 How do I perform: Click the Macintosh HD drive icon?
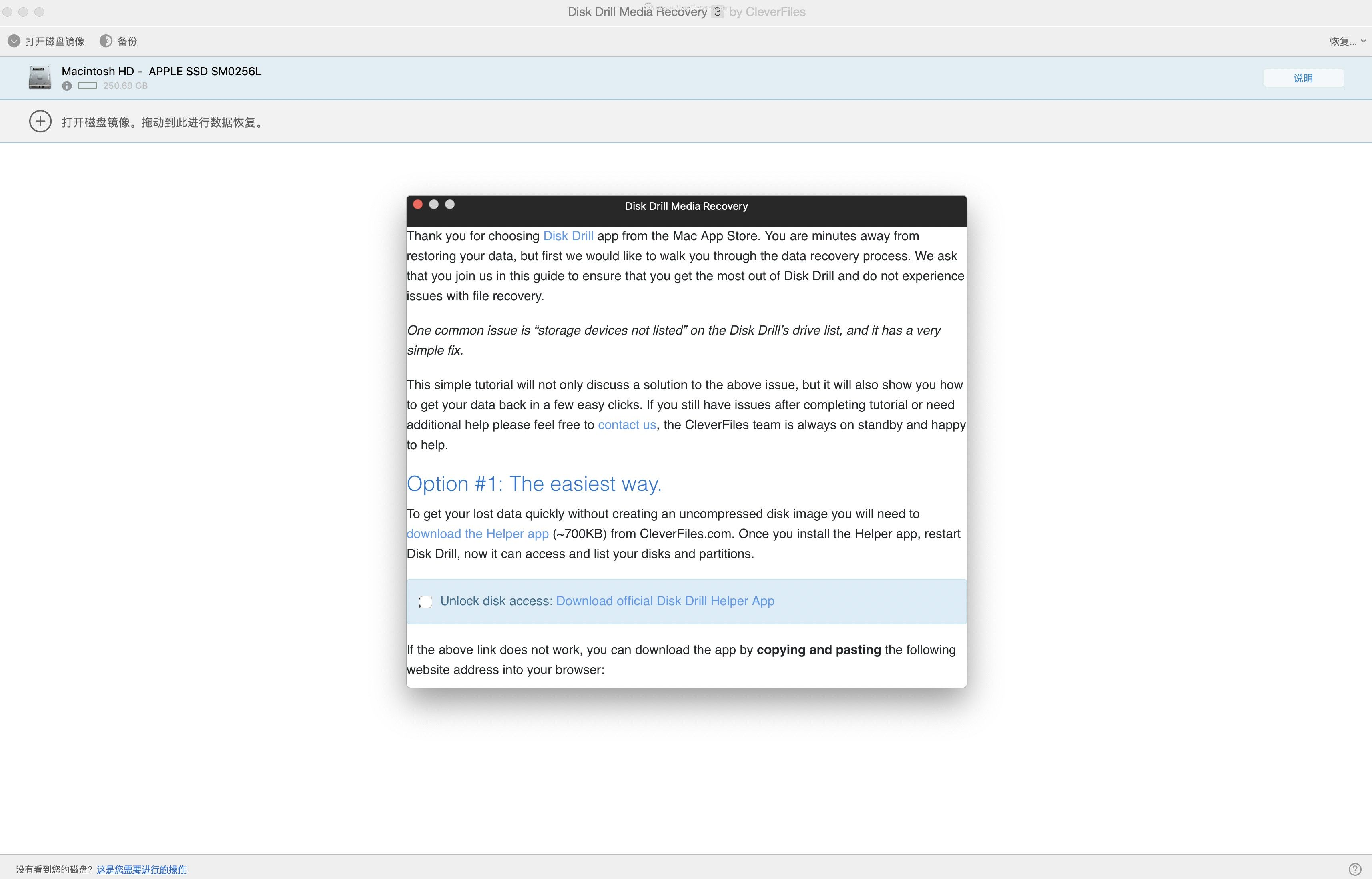click(40, 78)
